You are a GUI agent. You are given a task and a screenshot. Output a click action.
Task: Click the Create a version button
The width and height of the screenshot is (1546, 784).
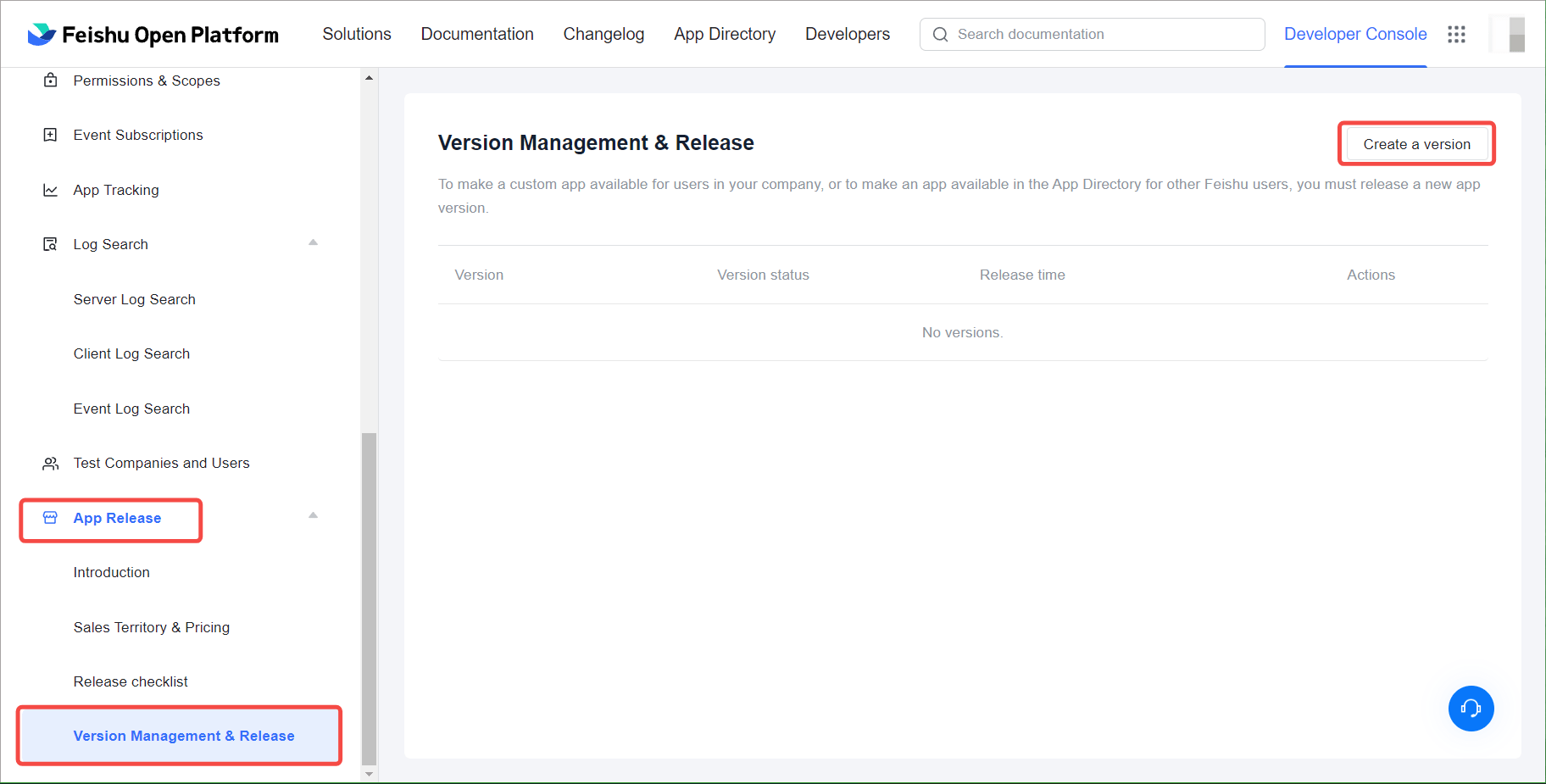point(1416,144)
